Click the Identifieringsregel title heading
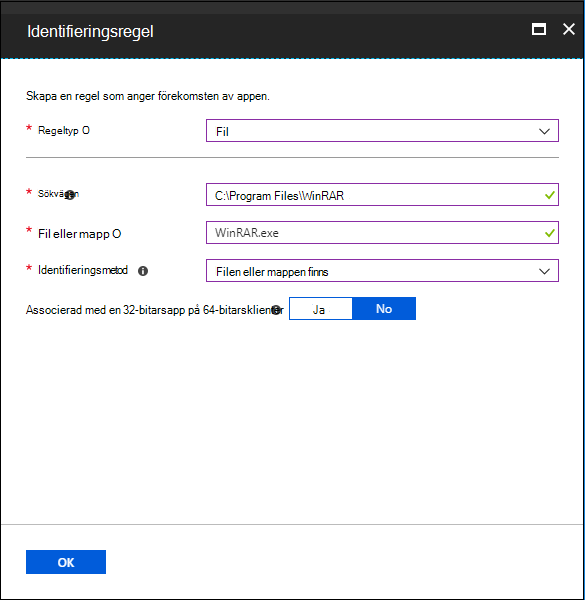Image resolution: width=585 pixels, height=600 pixels. click(90, 31)
